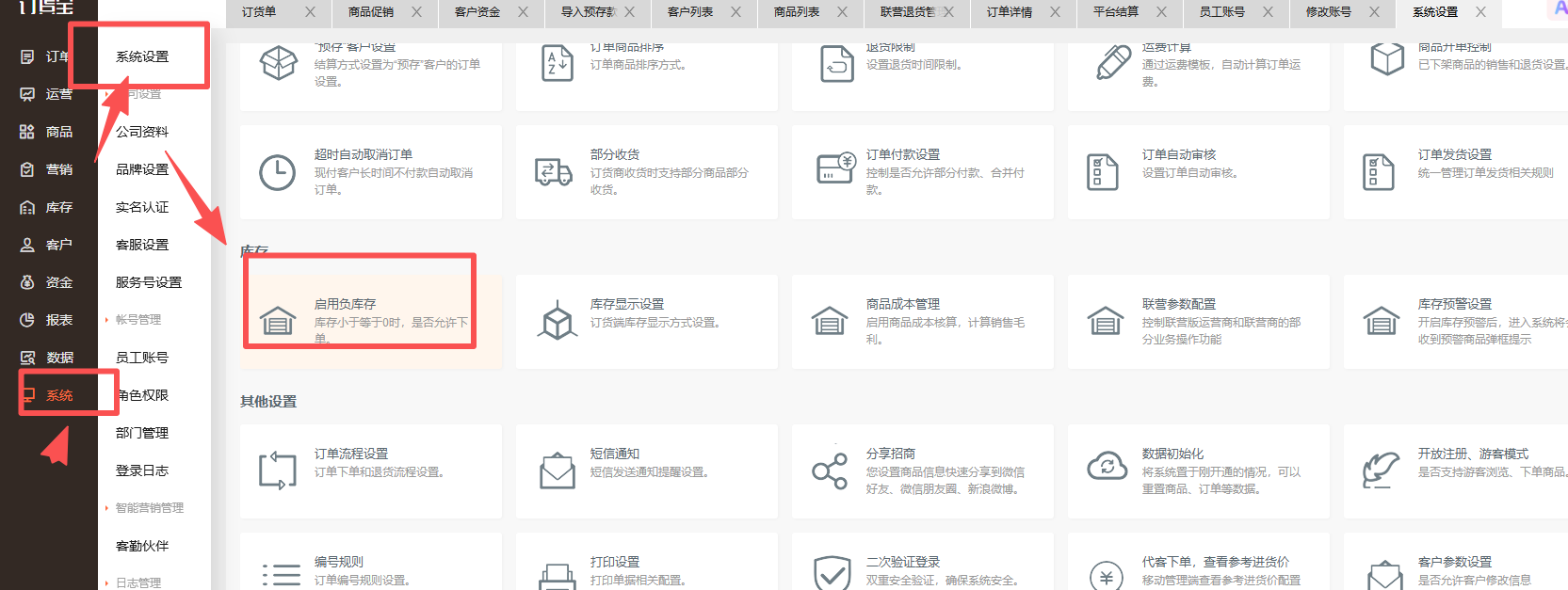Screen dimensions: 1568x590
Task: Click the 运营 sidebar icon
Action: point(27,94)
